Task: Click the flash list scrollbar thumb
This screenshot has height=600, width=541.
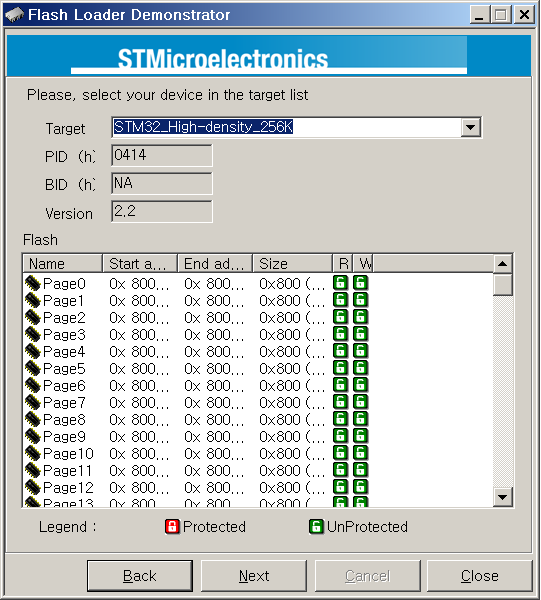Action: [503, 284]
